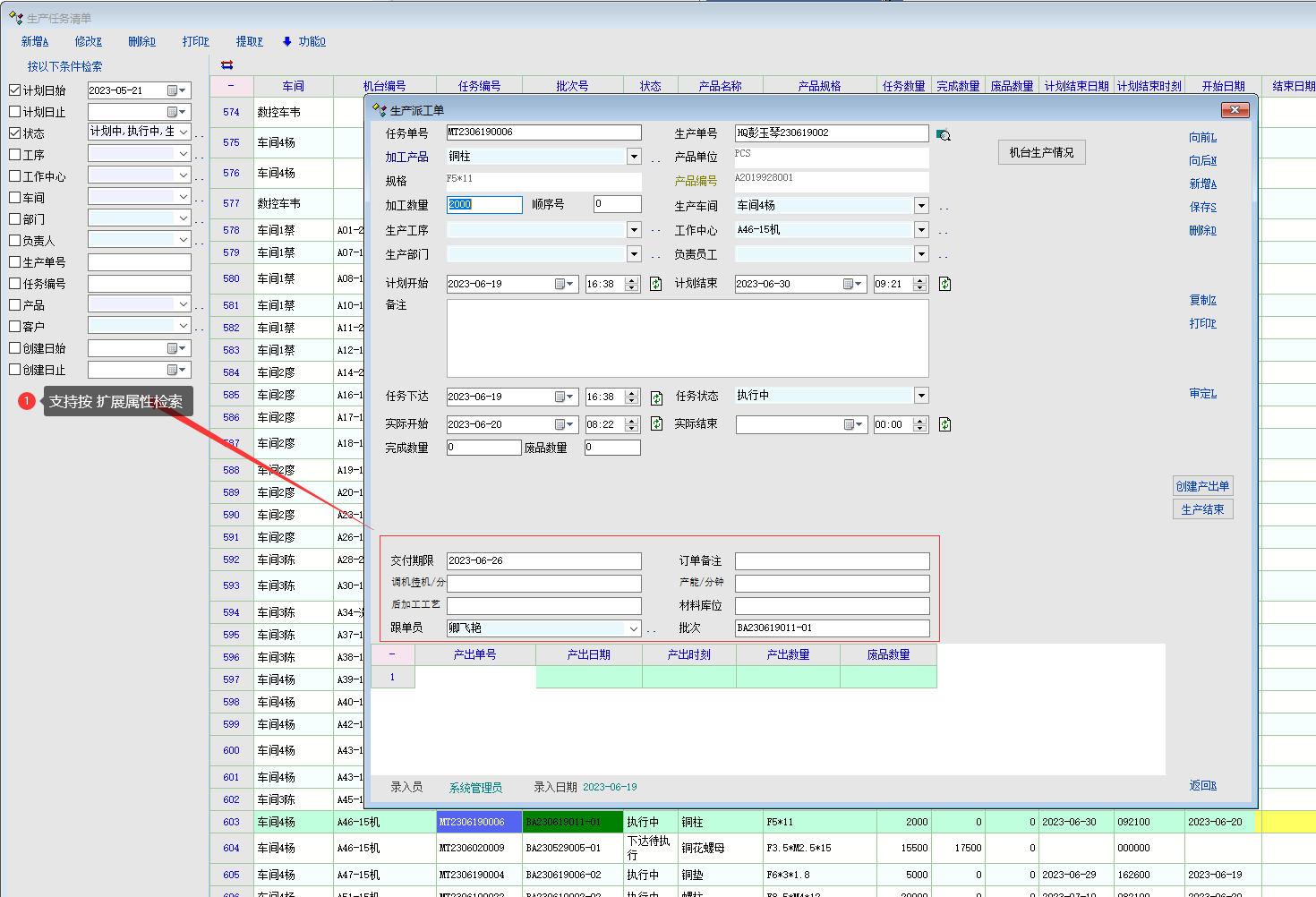
Task: Open the calendar picker for 计划结束 date
Action: [x=851, y=284]
